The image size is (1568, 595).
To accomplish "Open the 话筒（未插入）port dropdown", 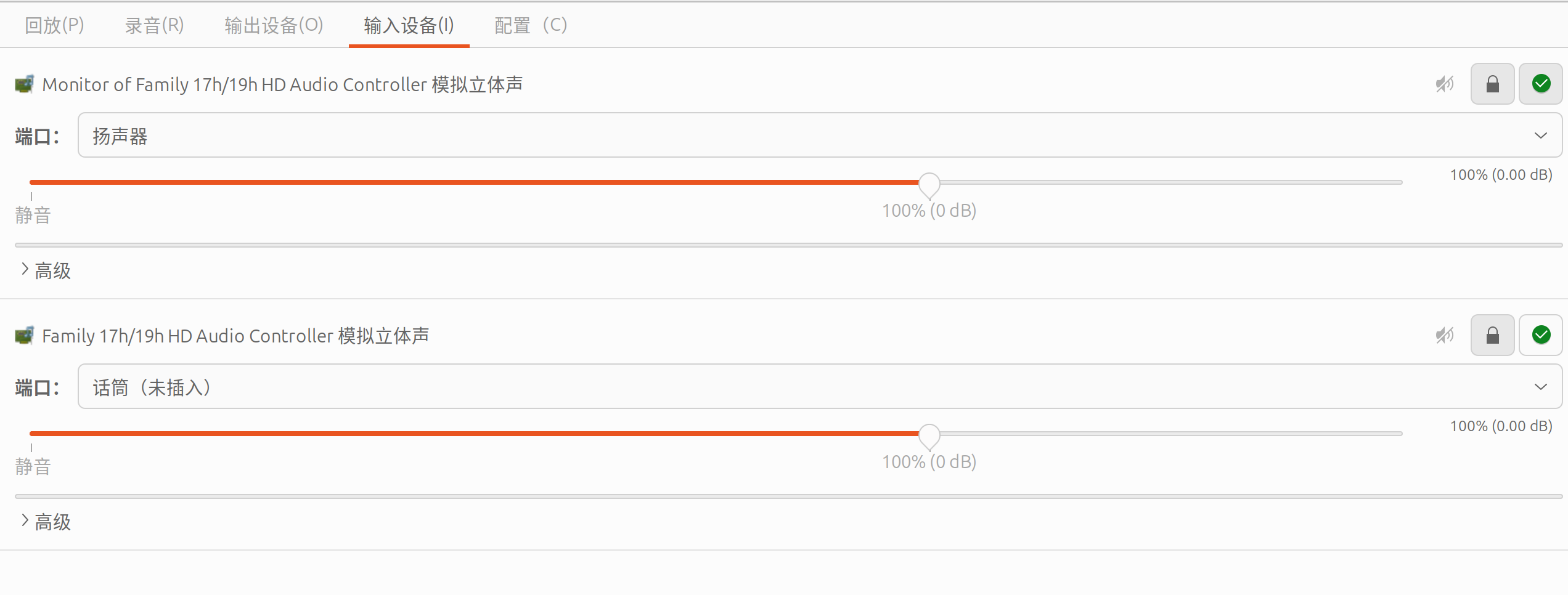I will pyautogui.click(x=820, y=386).
